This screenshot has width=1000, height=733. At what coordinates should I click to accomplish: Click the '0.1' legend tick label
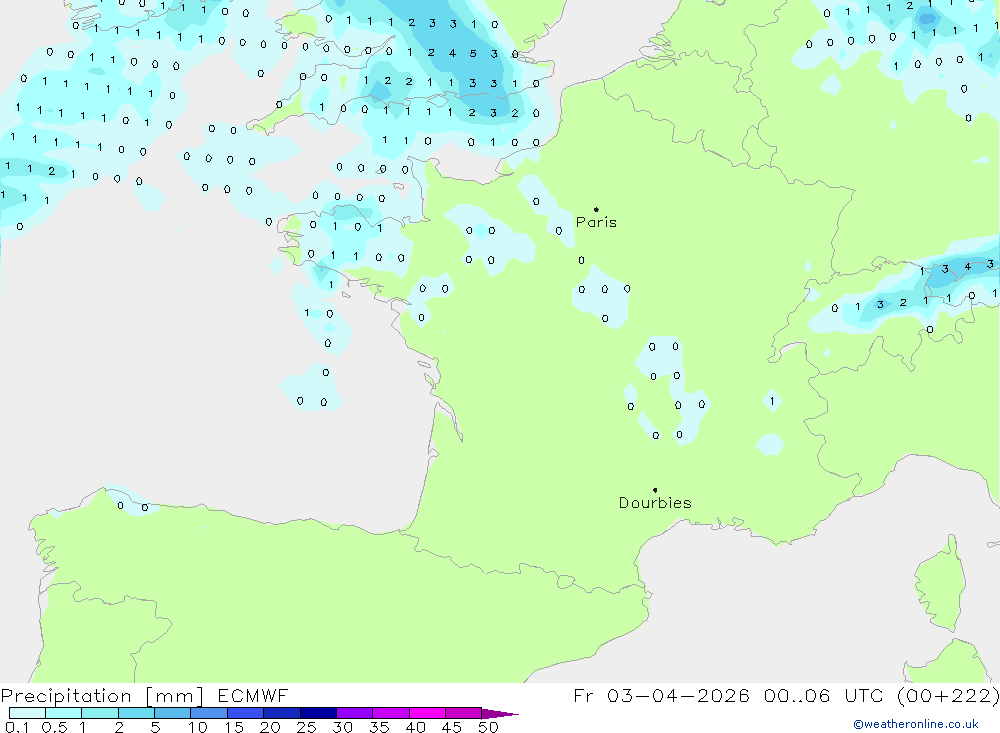click(17, 727)
